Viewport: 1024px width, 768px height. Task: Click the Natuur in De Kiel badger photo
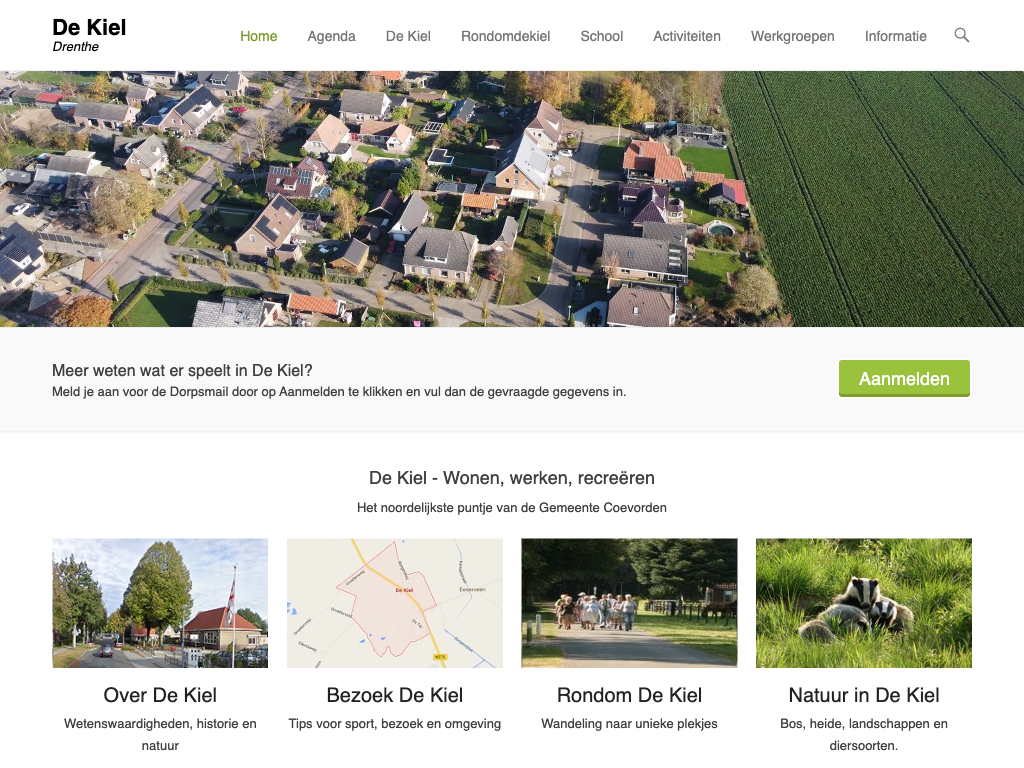coord(863,603)
